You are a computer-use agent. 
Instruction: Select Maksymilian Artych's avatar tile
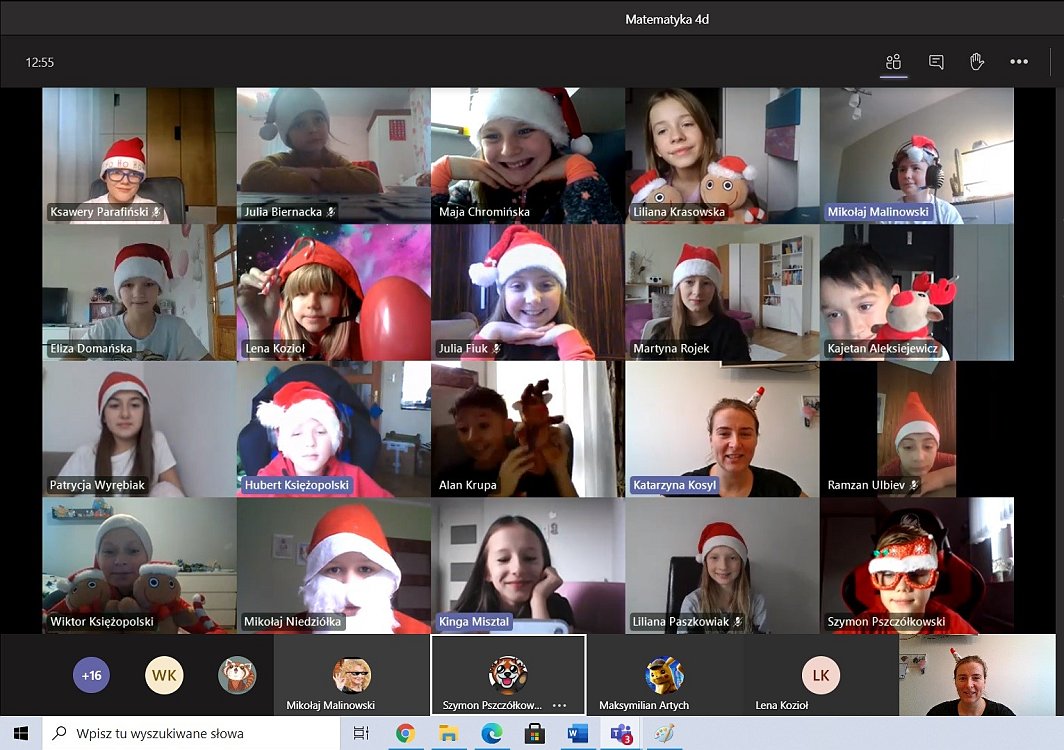tap(664, 675)
